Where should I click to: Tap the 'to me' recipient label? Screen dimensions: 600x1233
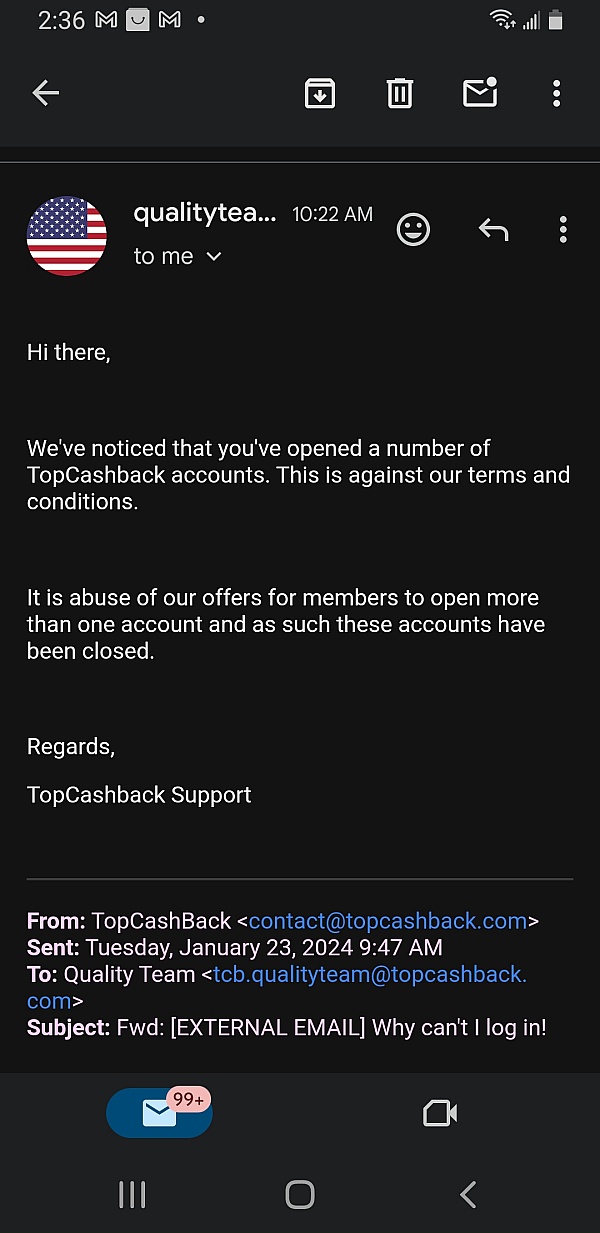pyautogui.click(x=163, y=257)
